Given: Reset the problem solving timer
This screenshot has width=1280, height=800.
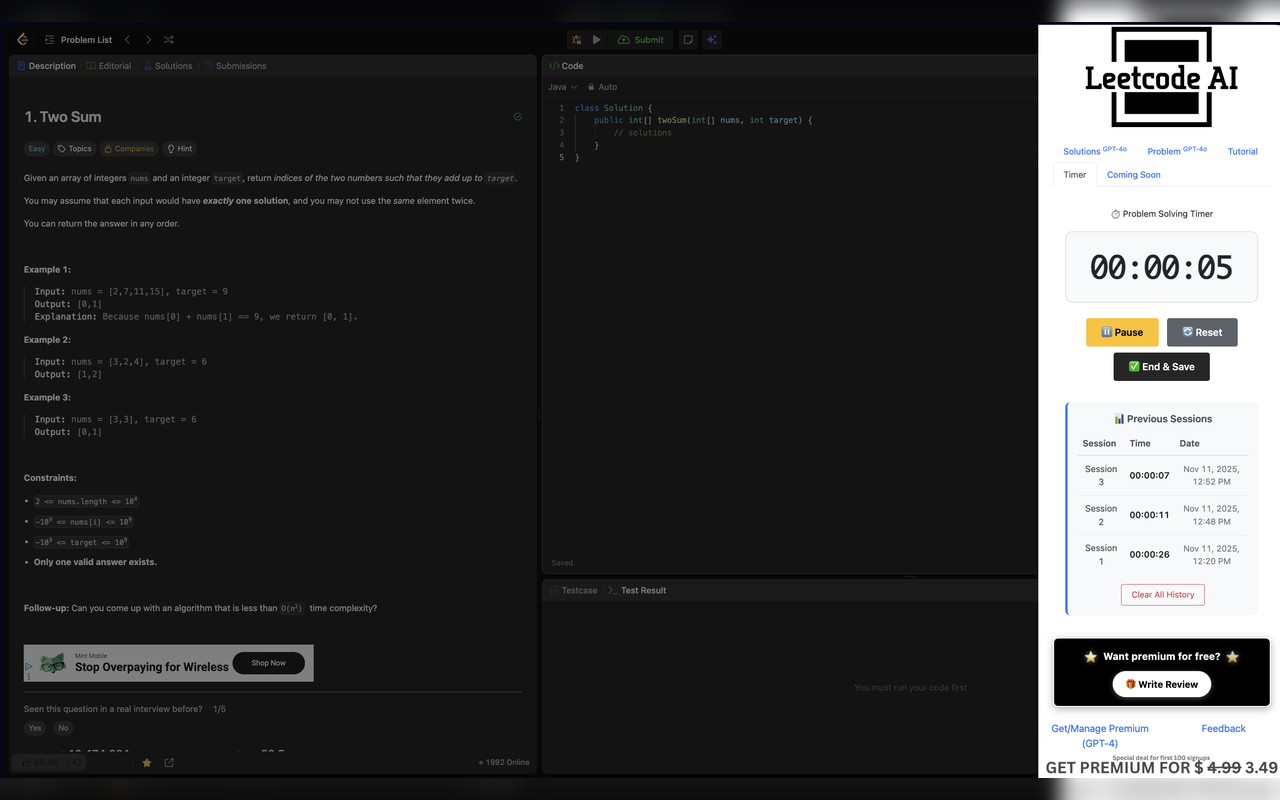Looking at the screenshot, I should point(1202,332).
